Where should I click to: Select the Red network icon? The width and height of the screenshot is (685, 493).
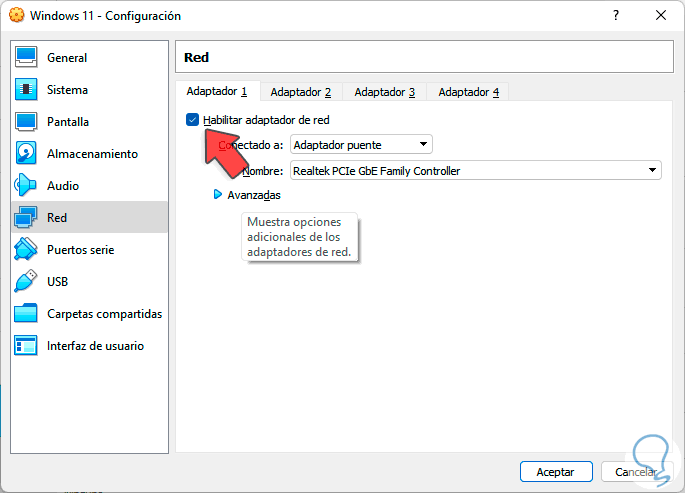tap(26, 217)
